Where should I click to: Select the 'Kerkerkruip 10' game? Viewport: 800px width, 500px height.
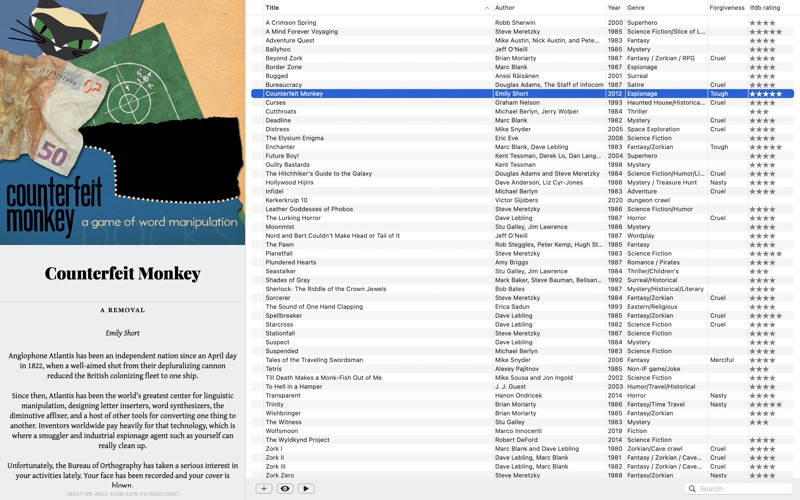point(522,200)
